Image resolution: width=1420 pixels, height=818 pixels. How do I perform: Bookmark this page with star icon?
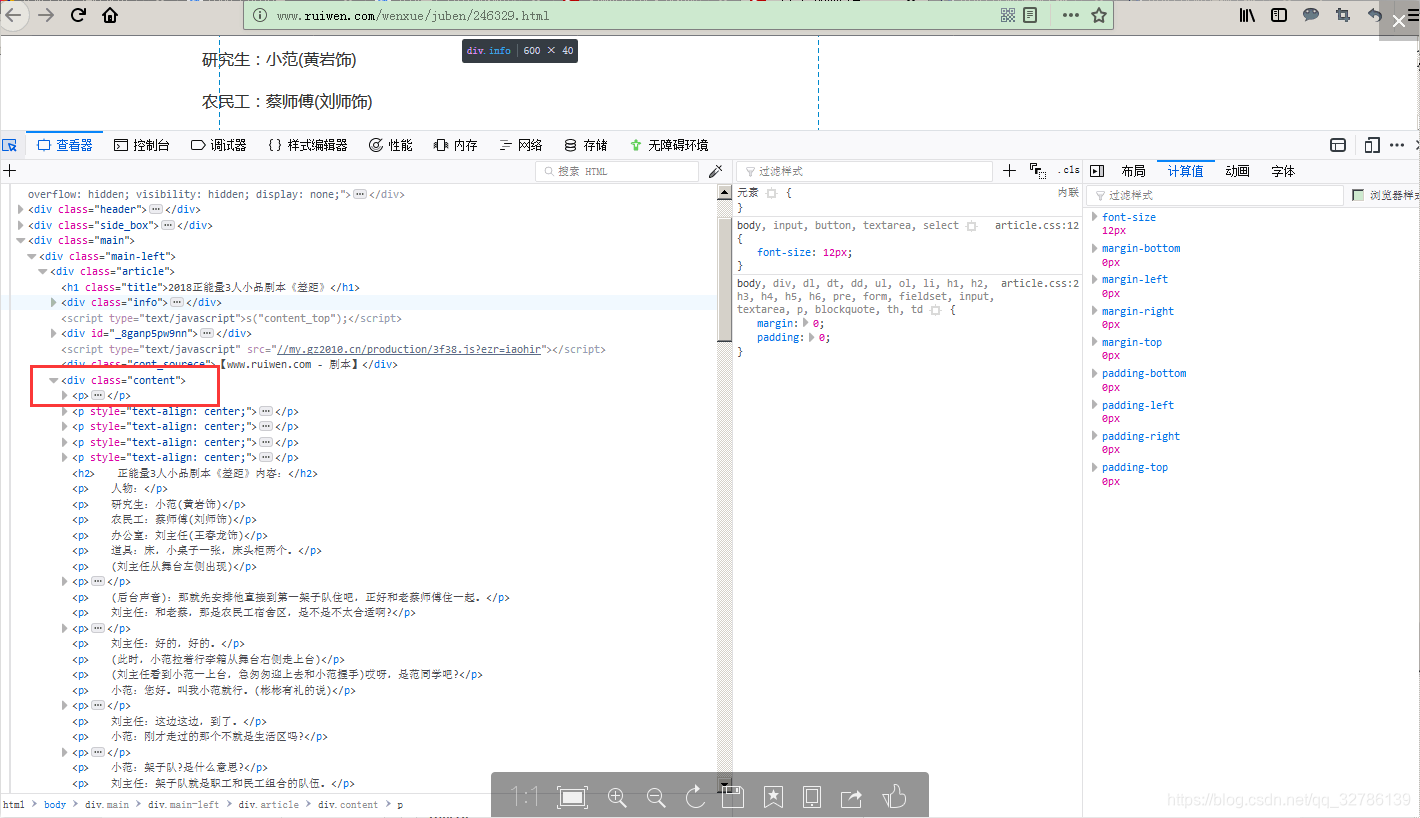pyautogui.click(x=1099, y=15)
